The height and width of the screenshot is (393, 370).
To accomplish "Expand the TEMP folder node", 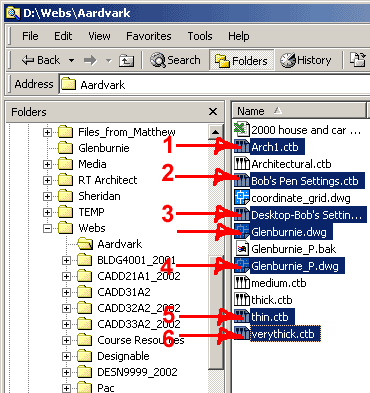I will [x=47, y=212].
